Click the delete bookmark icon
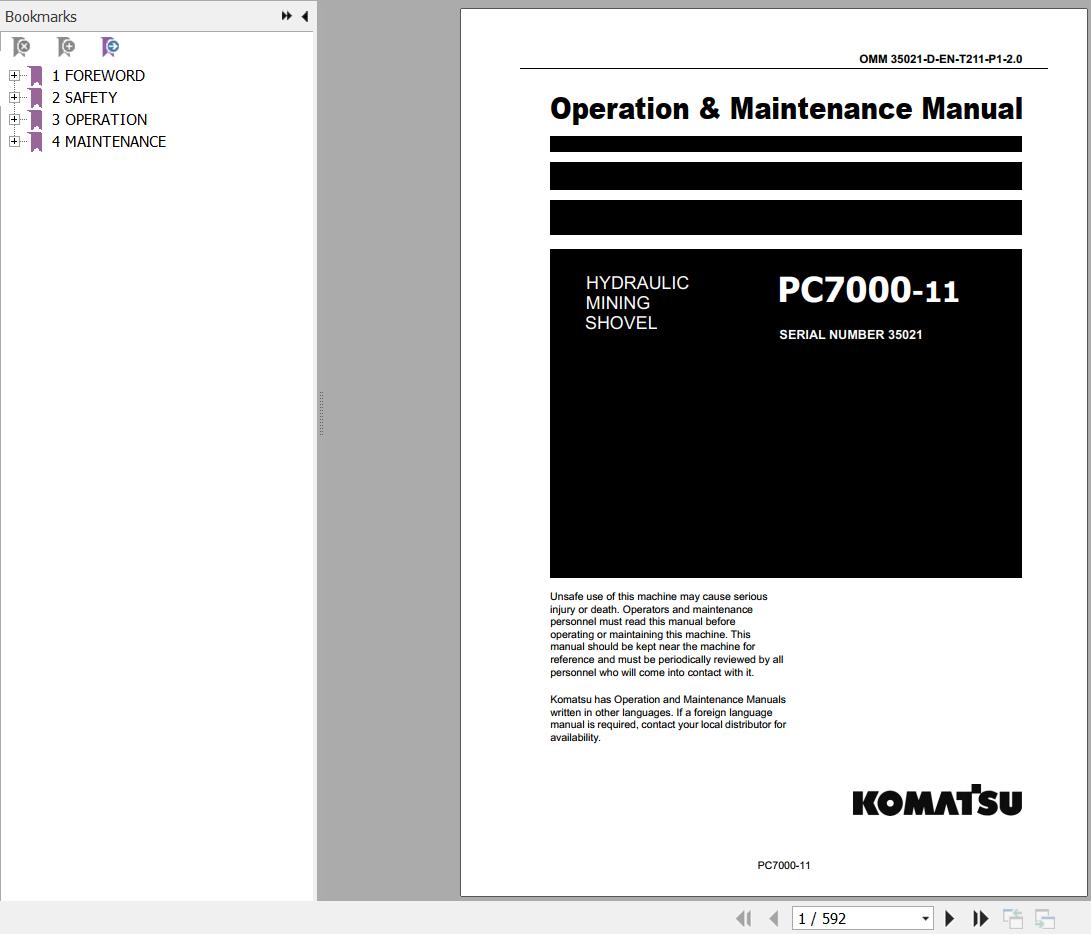The height and width of the screenshot is (934, 1091). (22, 47)
